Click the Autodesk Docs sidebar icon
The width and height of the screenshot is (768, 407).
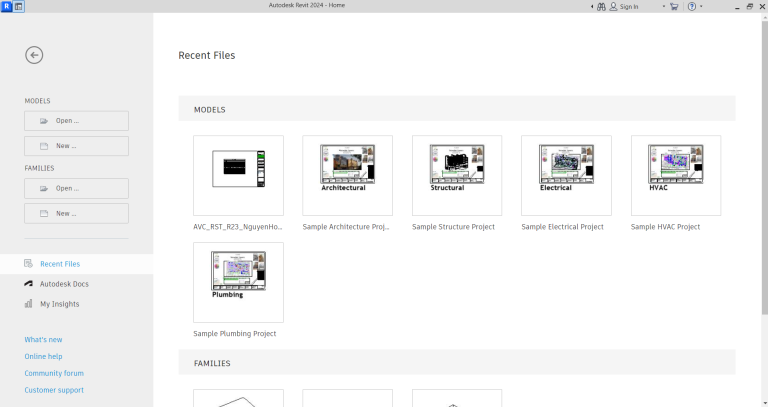pos(29,284)
